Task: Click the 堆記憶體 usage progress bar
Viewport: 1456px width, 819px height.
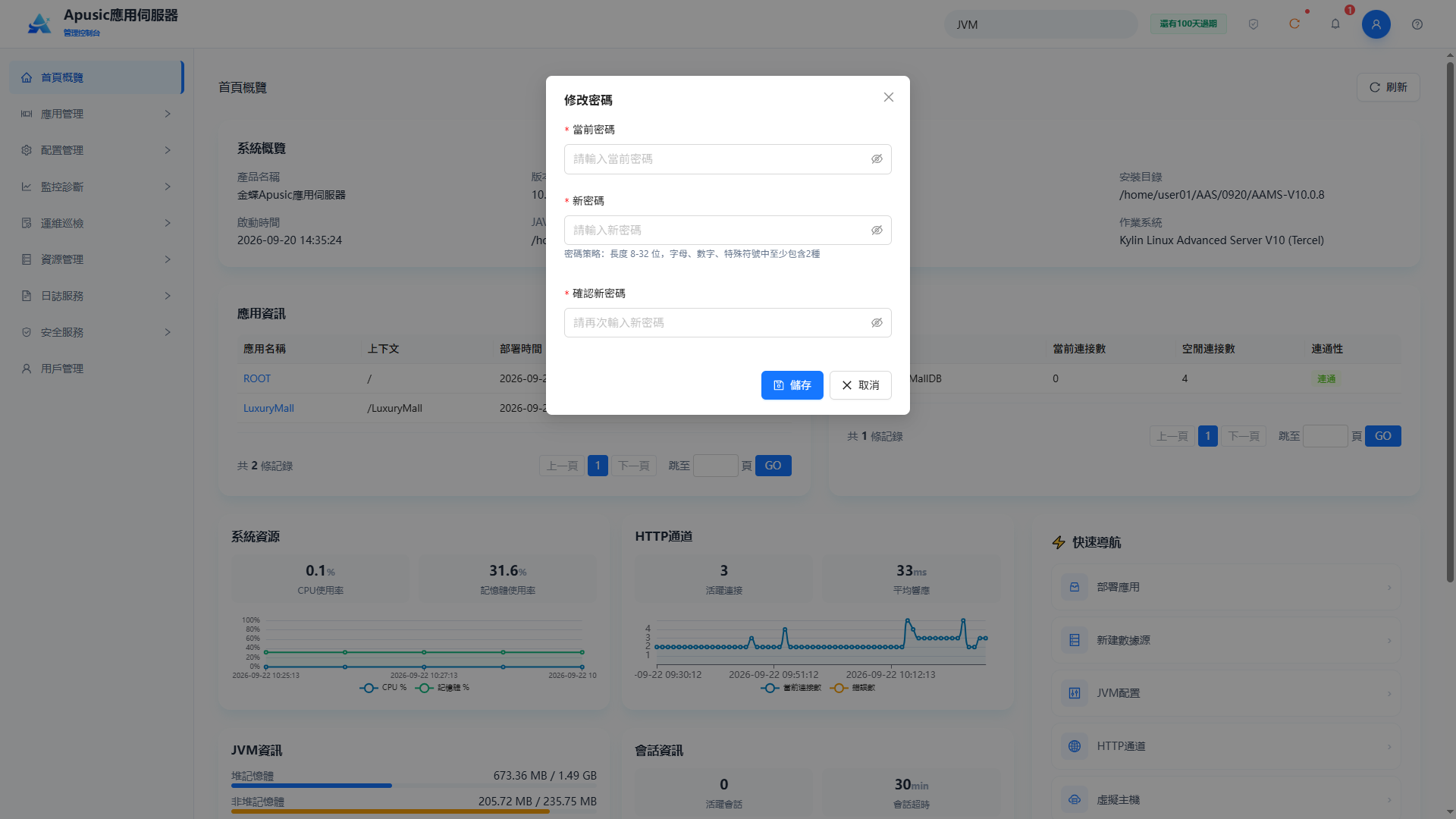Action: click(414, 786)
